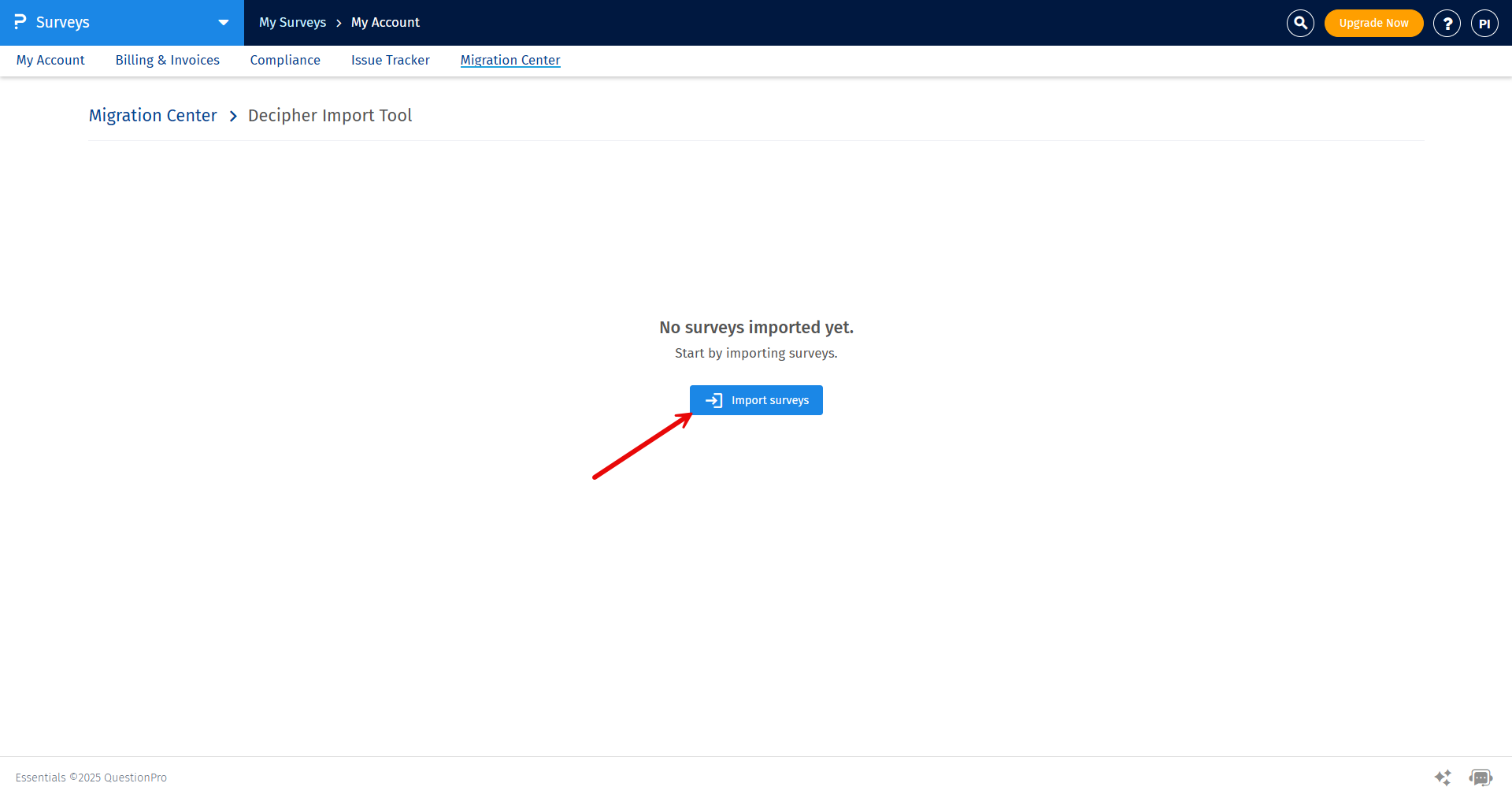Click the Import surveys button
This screenshot has height=798, width=1512.
pos(756,400)
